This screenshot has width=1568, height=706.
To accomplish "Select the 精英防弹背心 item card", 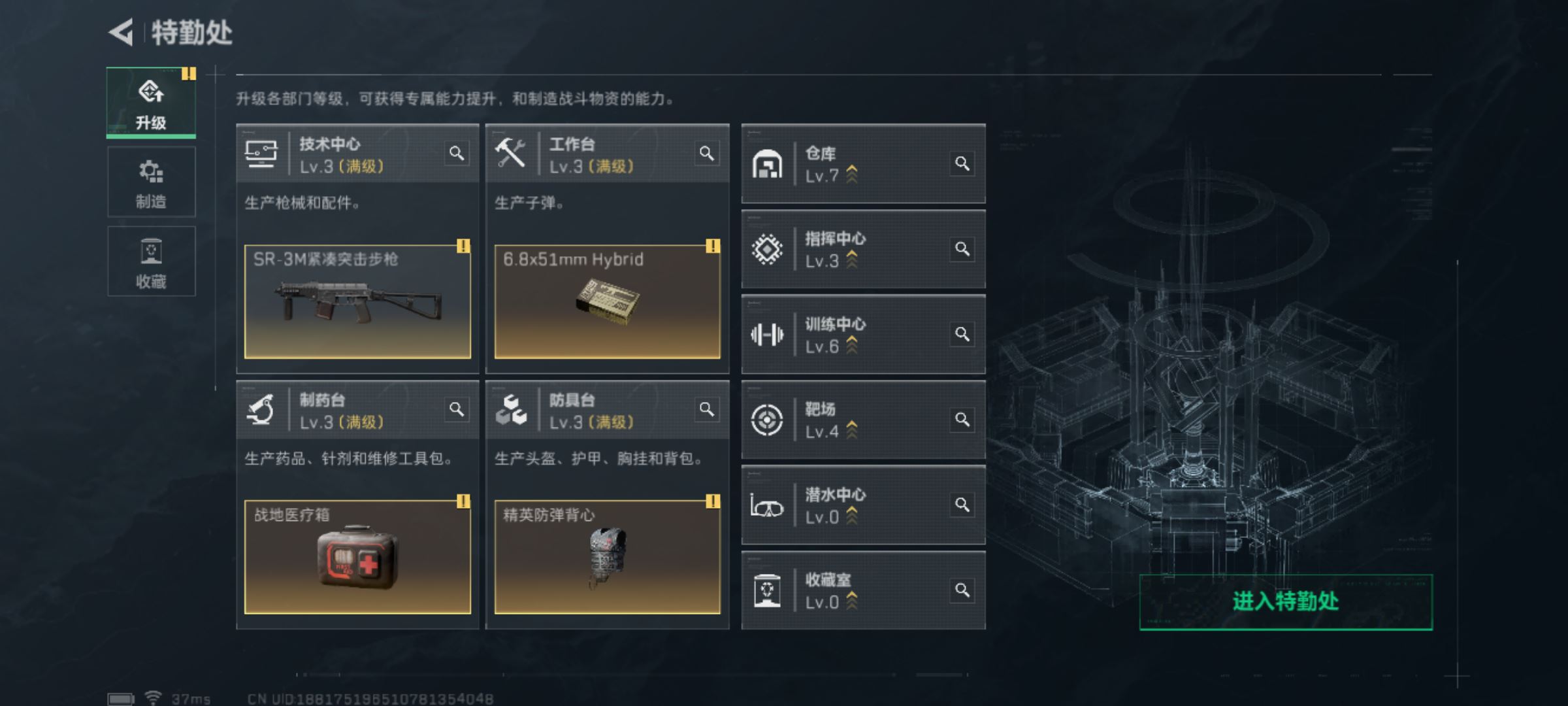I will (607, 558).
